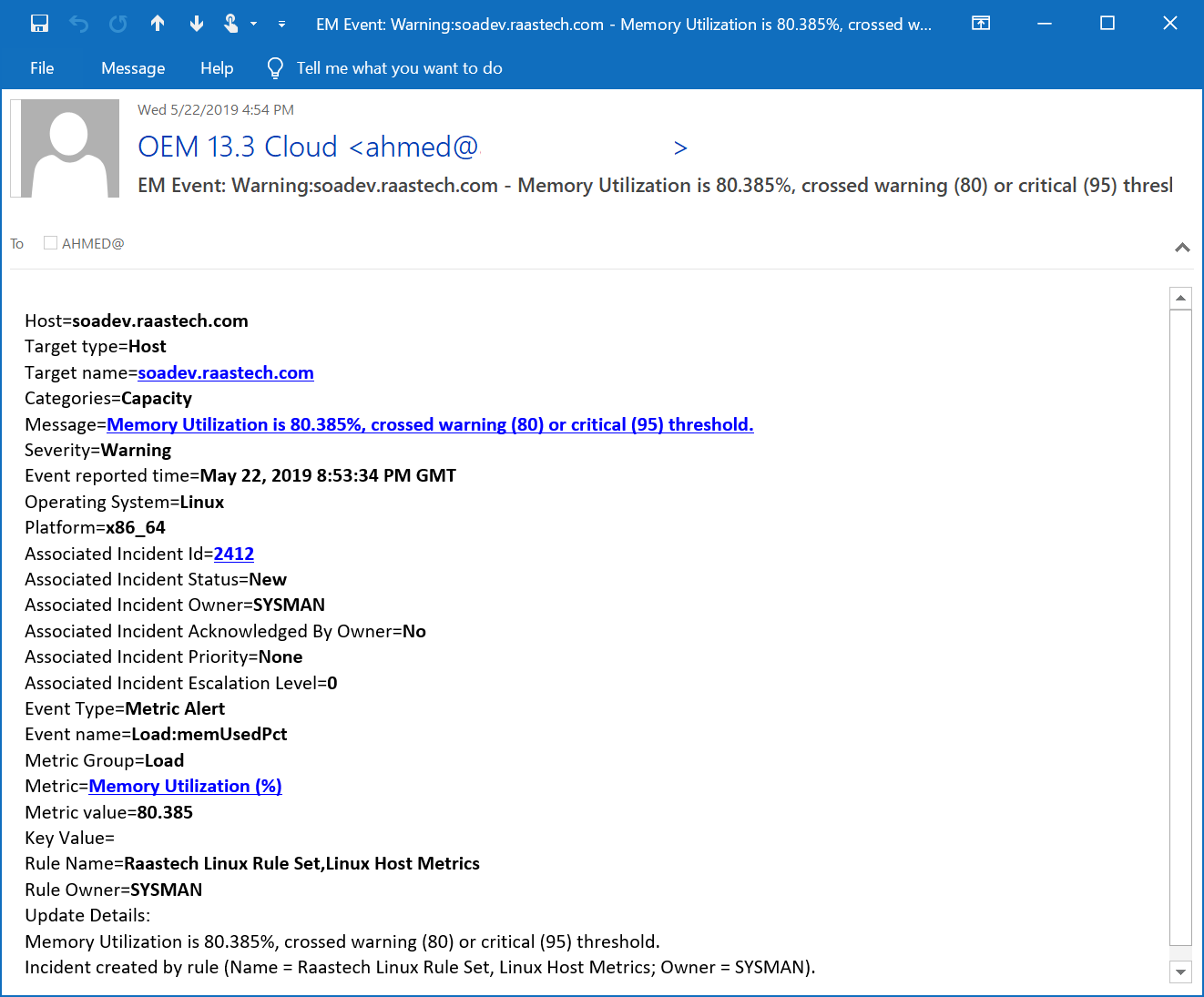Screen dimensions: 1204x997
Task: Open incident Id 2412 link
Action: [234, 554]
